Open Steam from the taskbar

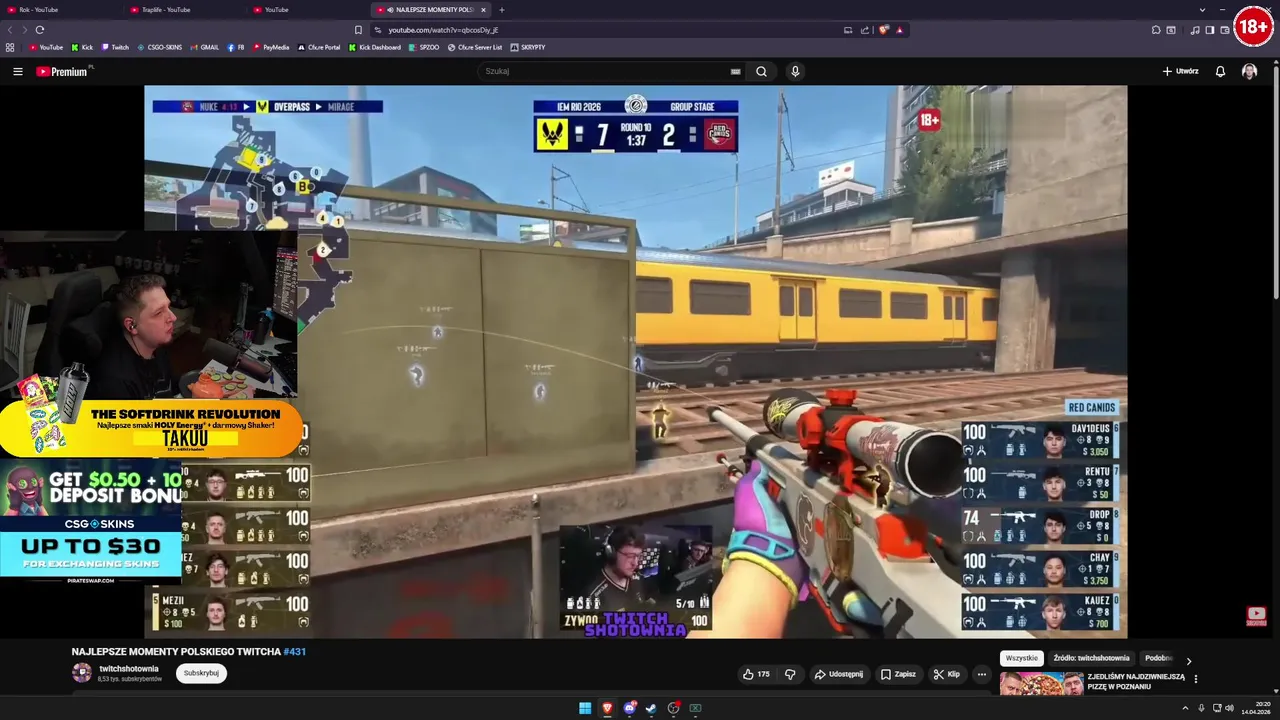651,708
